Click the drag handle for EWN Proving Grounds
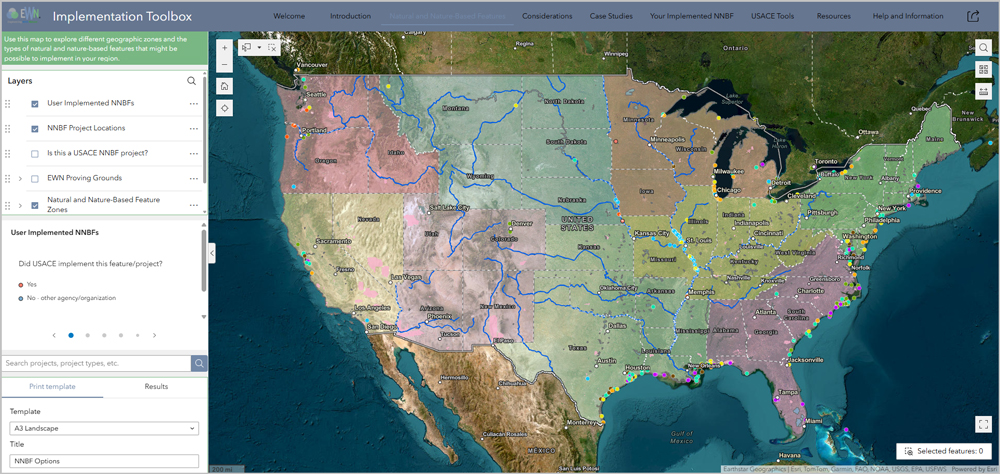Image resolution: width=1000 pixels, height=474 pixels. pos(8,178)
